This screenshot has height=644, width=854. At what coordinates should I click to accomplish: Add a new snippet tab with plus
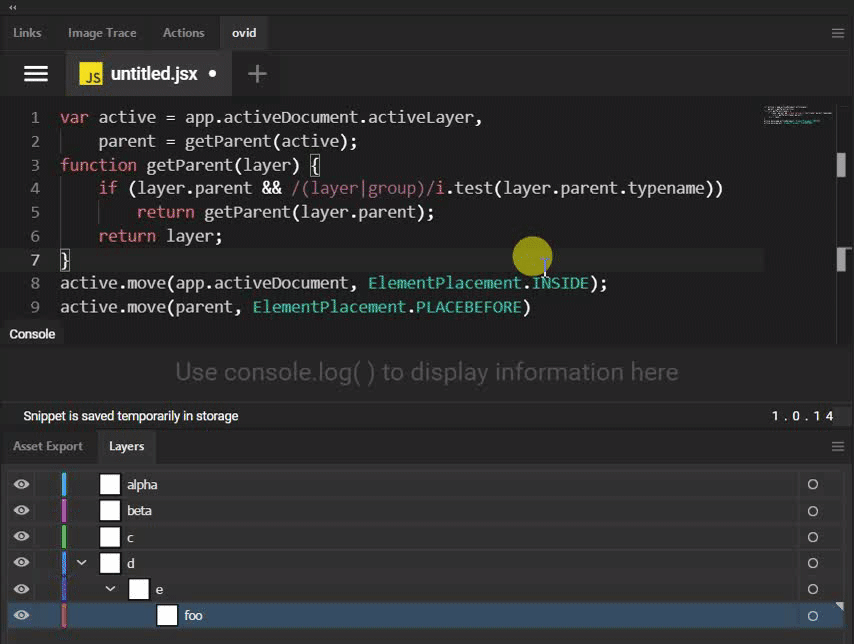257,74
